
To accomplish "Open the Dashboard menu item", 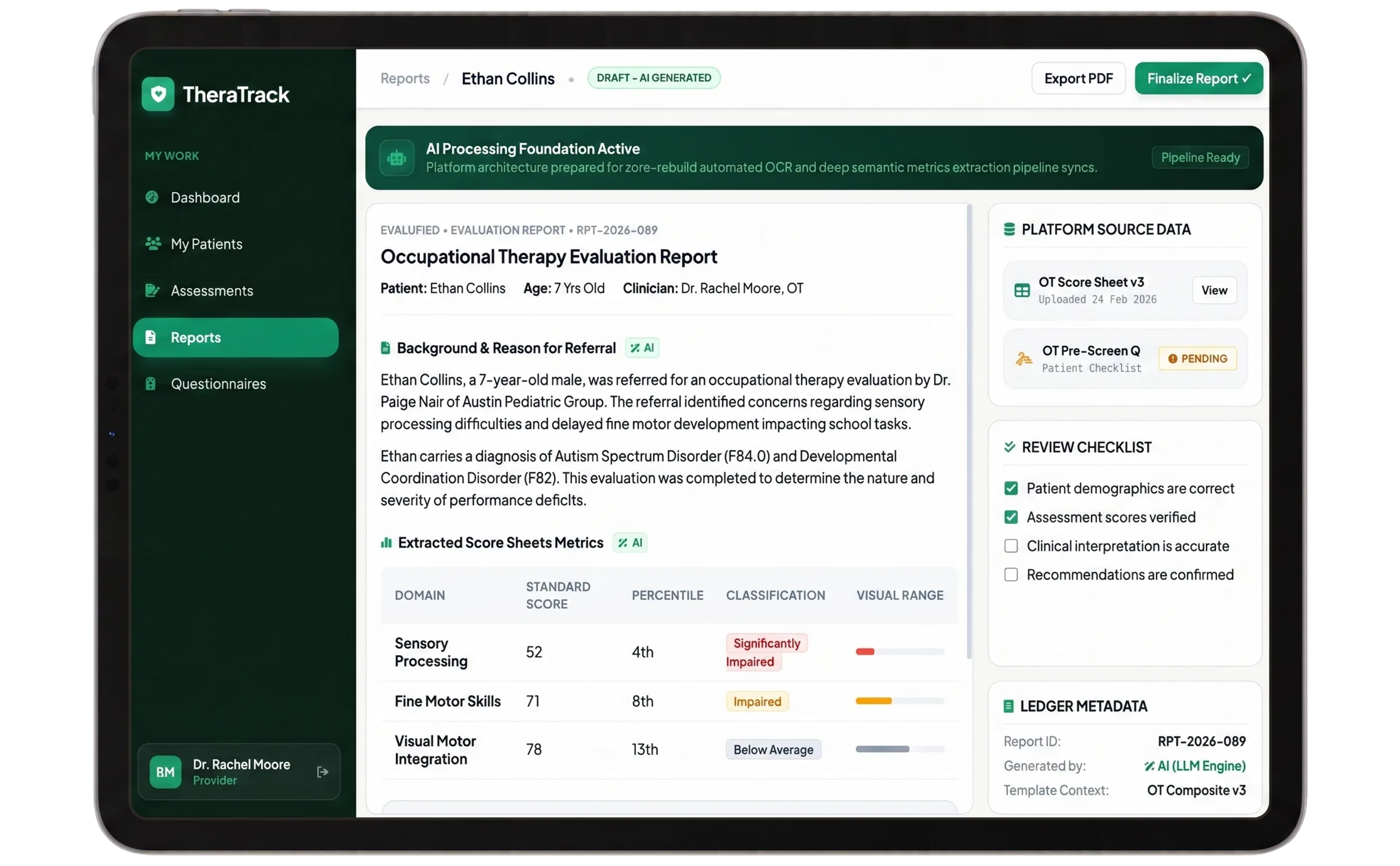I will pos(236,197).
